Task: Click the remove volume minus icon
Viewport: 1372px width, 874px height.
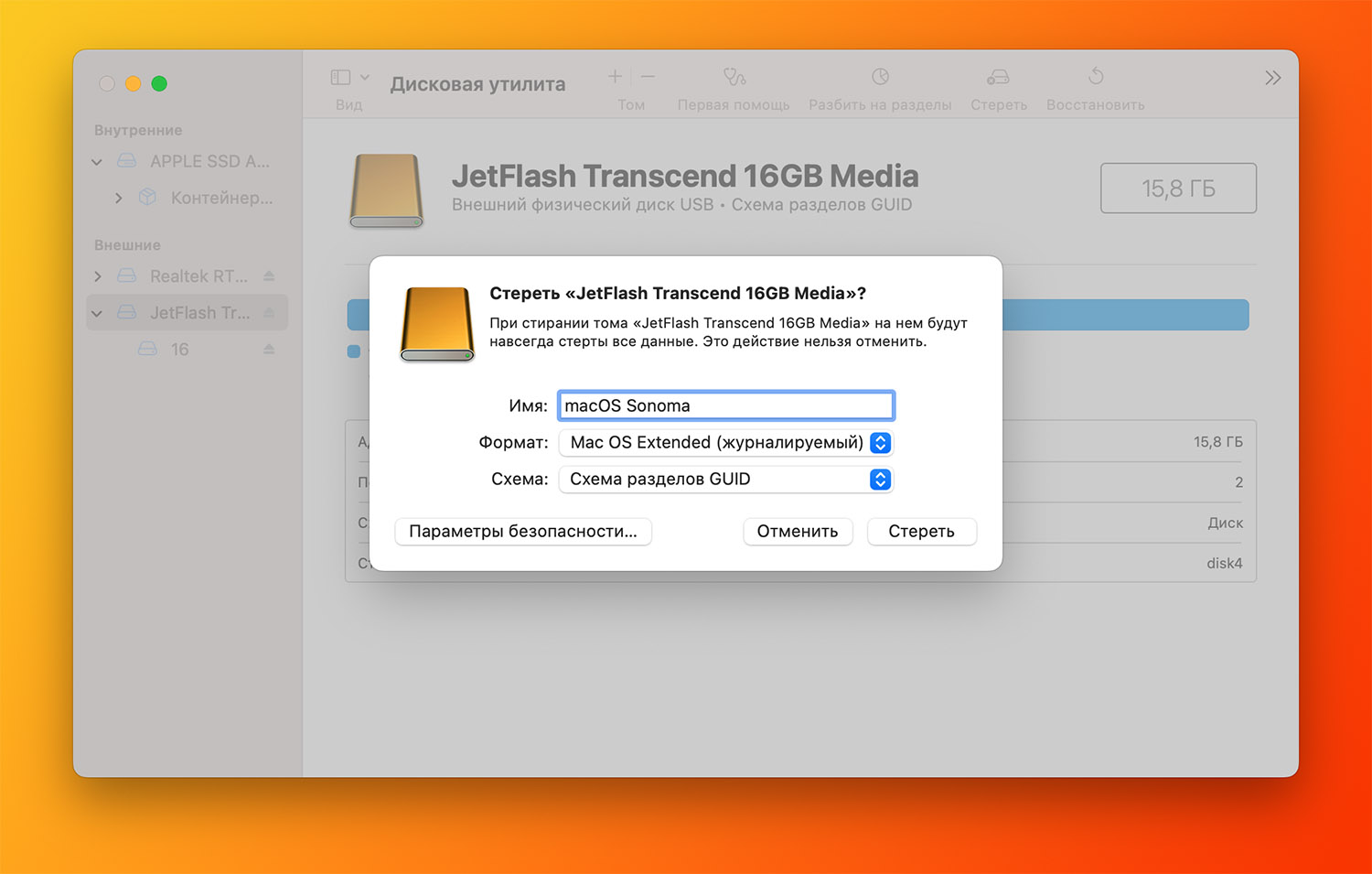Action: click(648, 77)
